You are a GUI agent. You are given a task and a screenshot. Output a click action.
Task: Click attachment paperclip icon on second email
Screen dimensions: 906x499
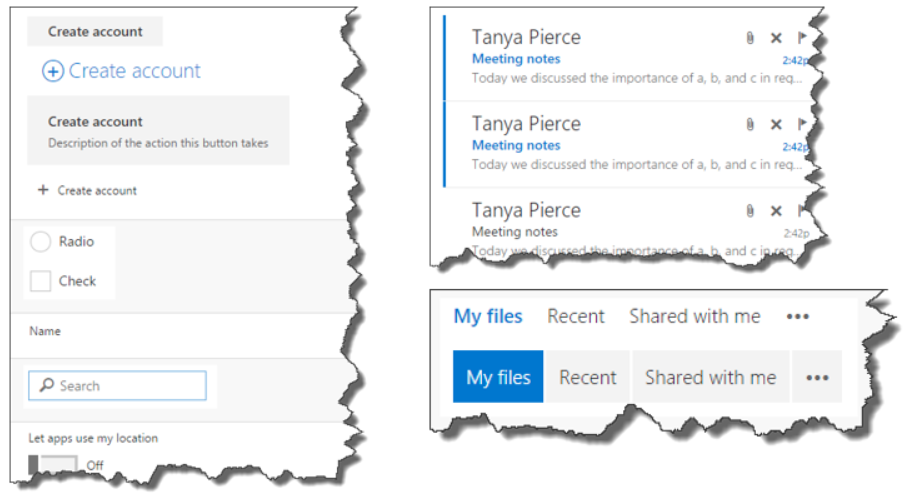[749, 125]
